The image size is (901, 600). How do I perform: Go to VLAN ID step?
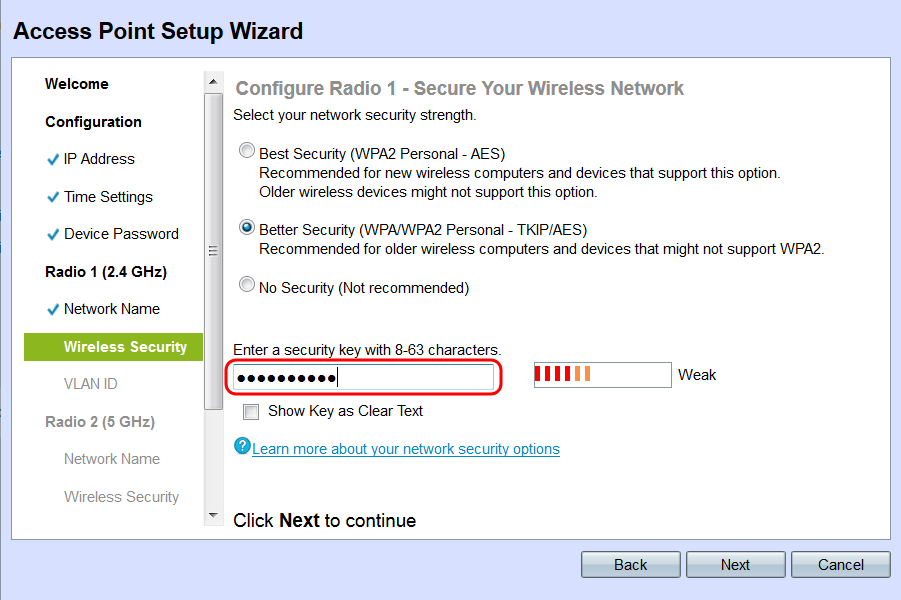coord(90,384)
